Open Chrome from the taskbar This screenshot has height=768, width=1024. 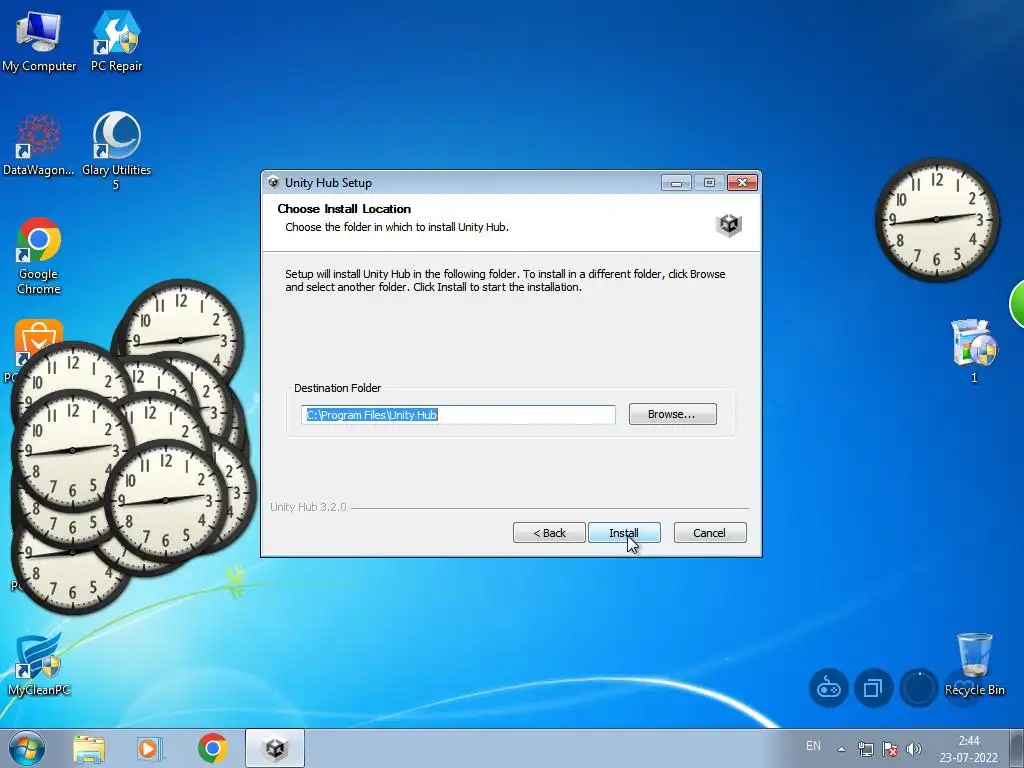click(212, 748)
